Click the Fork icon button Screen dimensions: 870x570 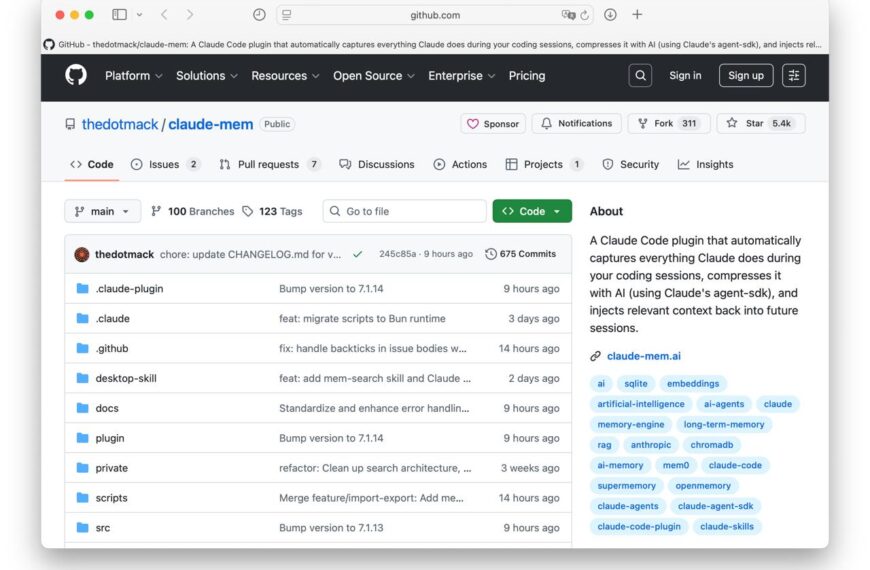point(643,123)
